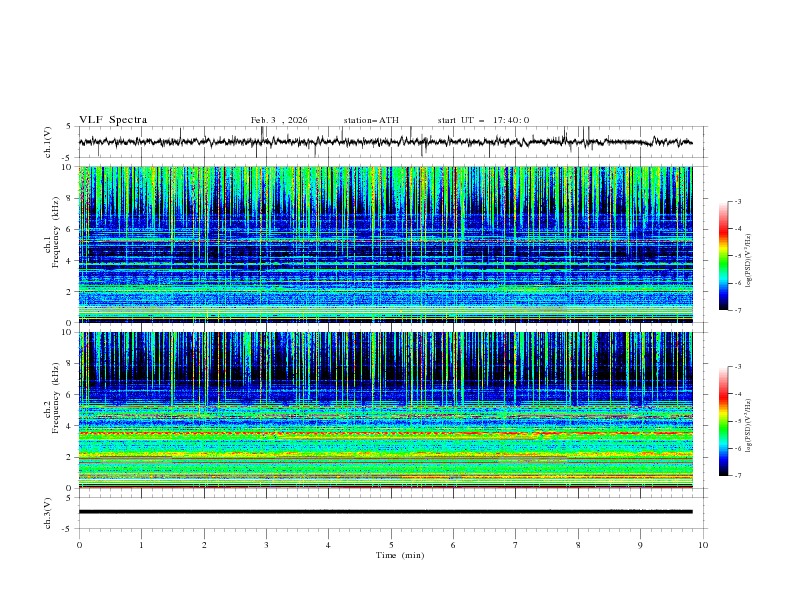Click the lower log(PSD) color bar

pyautogui.click(x=723, y=421)
